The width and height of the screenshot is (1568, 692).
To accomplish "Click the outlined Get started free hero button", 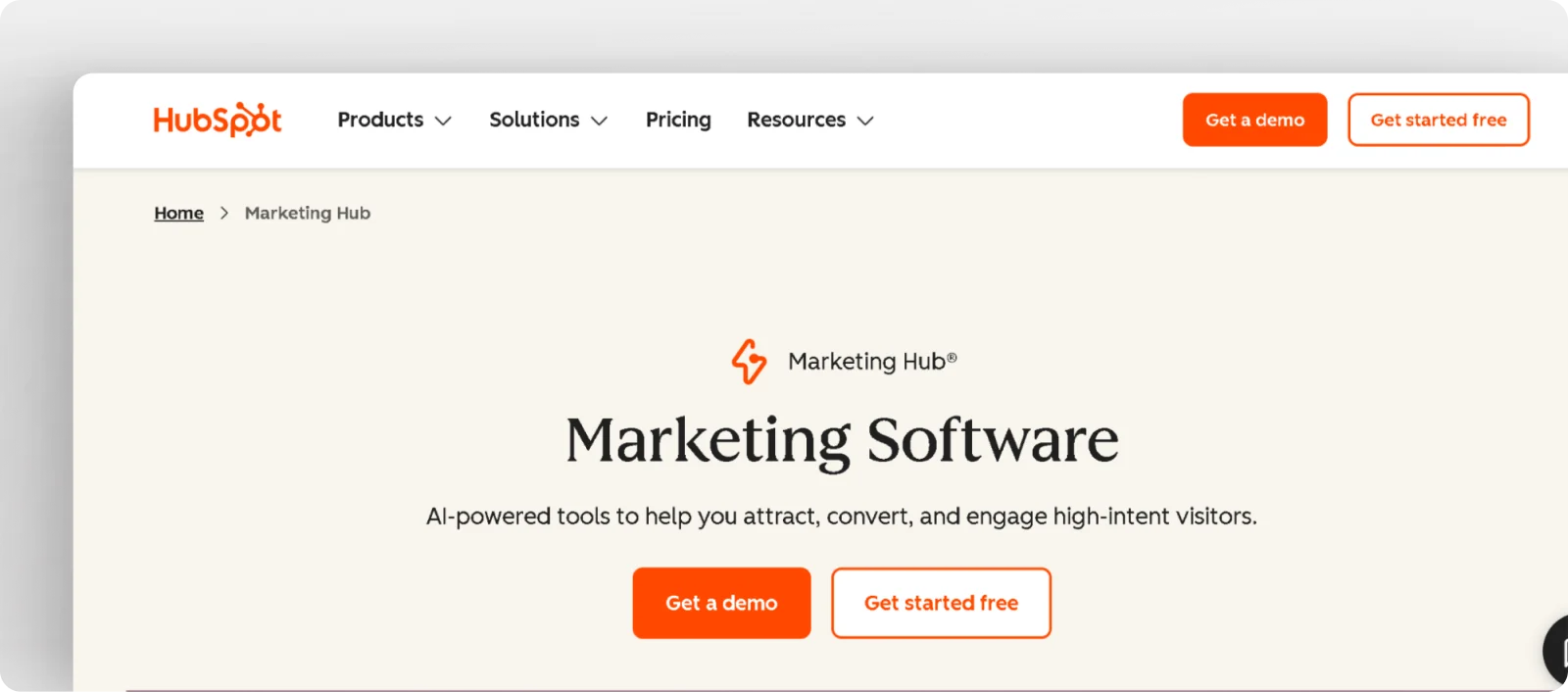I will (941, 603).
